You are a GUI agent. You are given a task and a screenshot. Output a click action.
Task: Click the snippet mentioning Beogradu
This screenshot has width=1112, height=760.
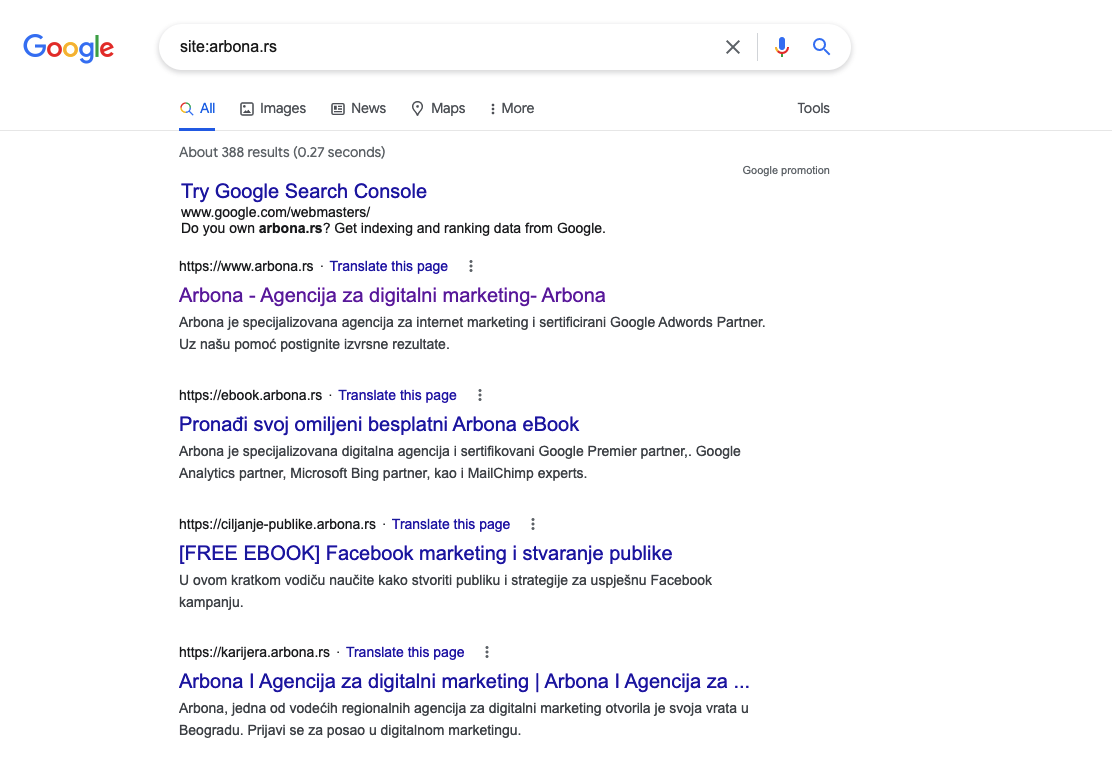point(464,719)
